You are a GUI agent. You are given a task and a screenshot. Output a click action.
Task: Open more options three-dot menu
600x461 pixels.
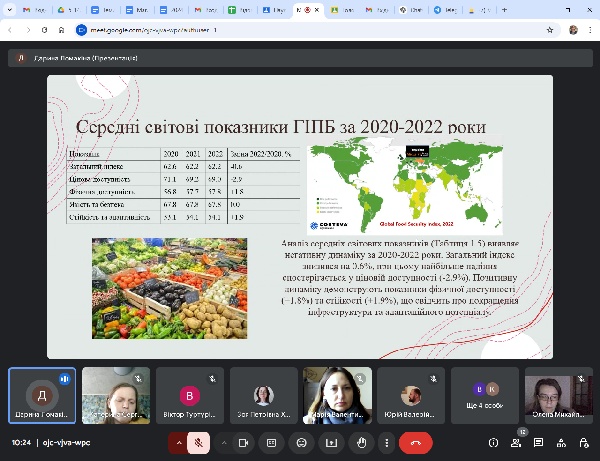pyautogui.click(x=385, y=442)
